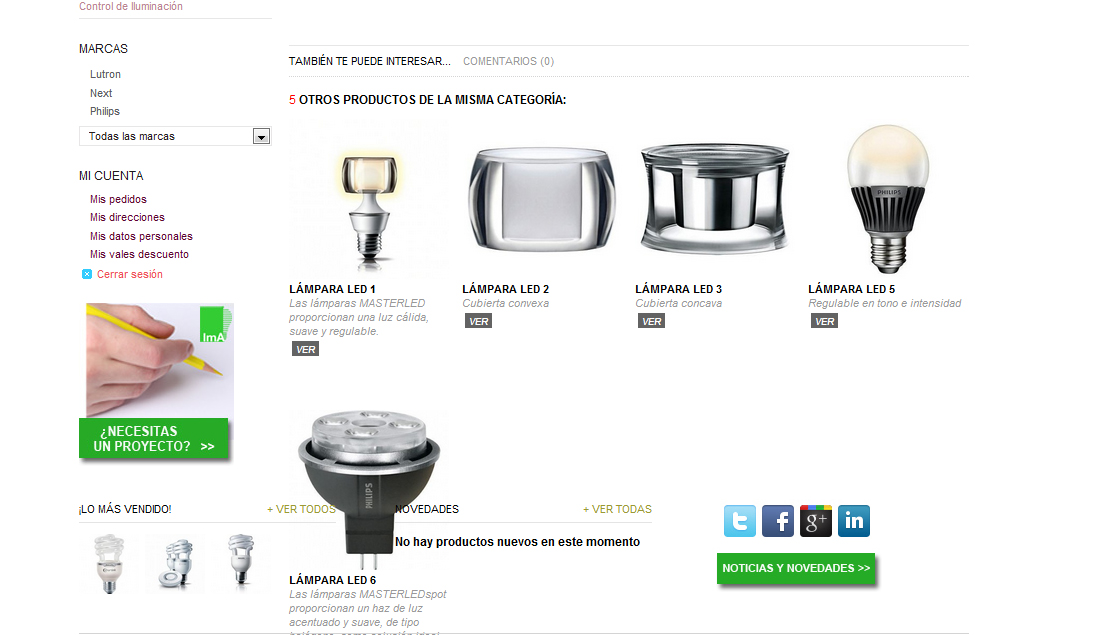This screenshot has width=1111, height=635.
Task: Open Mis pedidos account link
Action: (118, 199)
